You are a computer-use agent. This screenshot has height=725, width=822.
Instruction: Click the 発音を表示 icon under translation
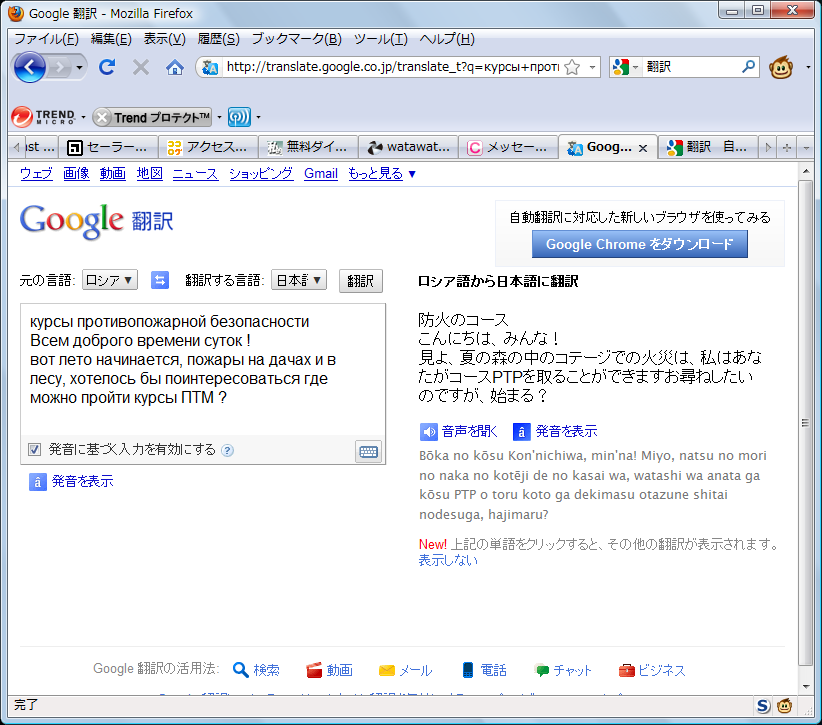tap(522, 432)
